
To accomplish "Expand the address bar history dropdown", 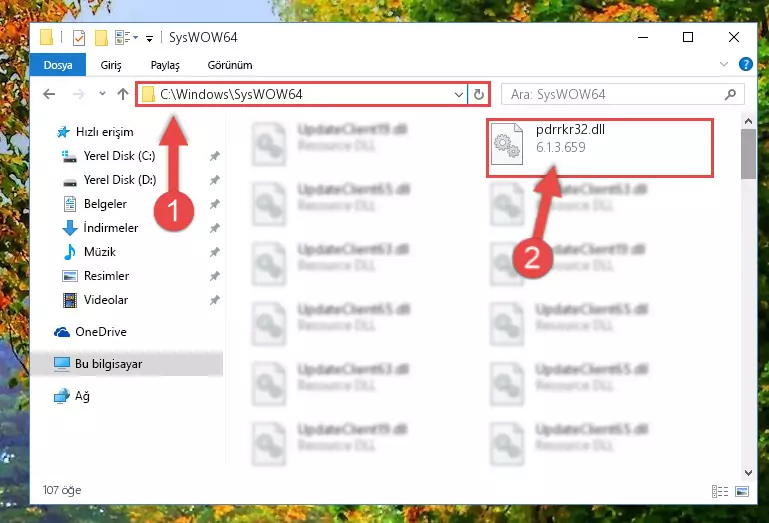I will coord(459,94).
